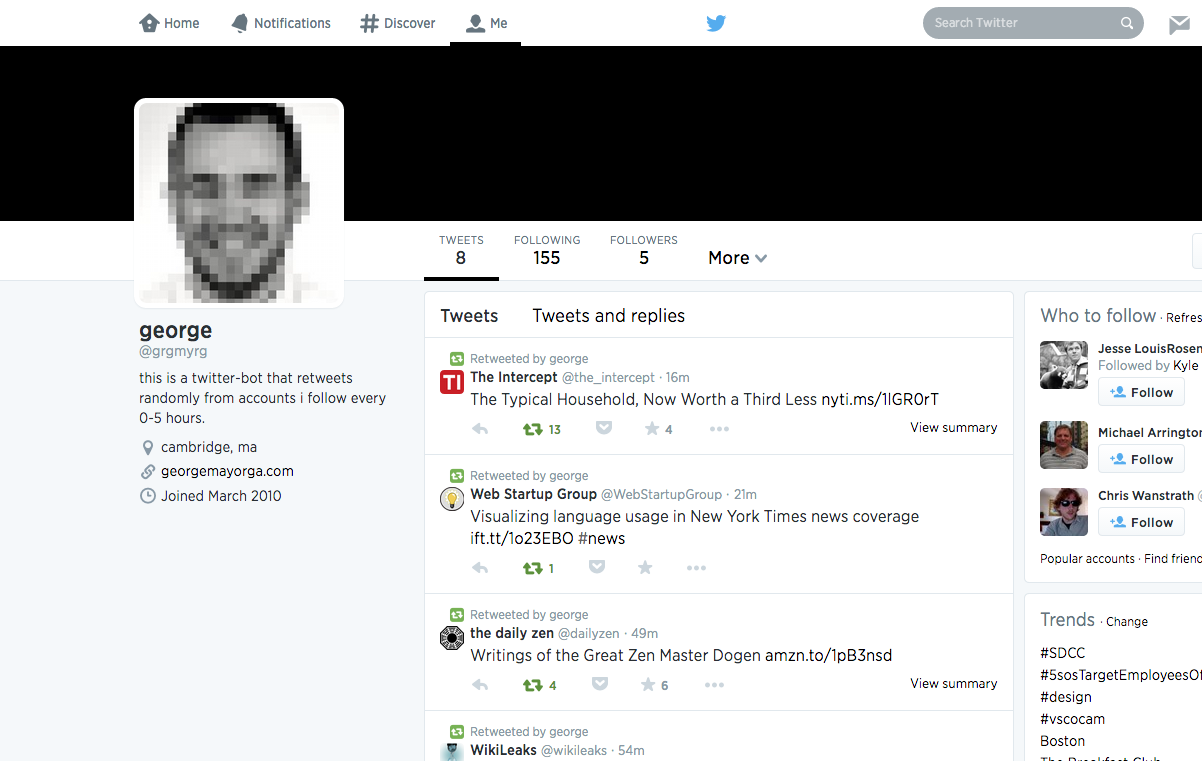Open the #design trend
Screen dimensions: 1202x761
click(x=1066, y=697)
